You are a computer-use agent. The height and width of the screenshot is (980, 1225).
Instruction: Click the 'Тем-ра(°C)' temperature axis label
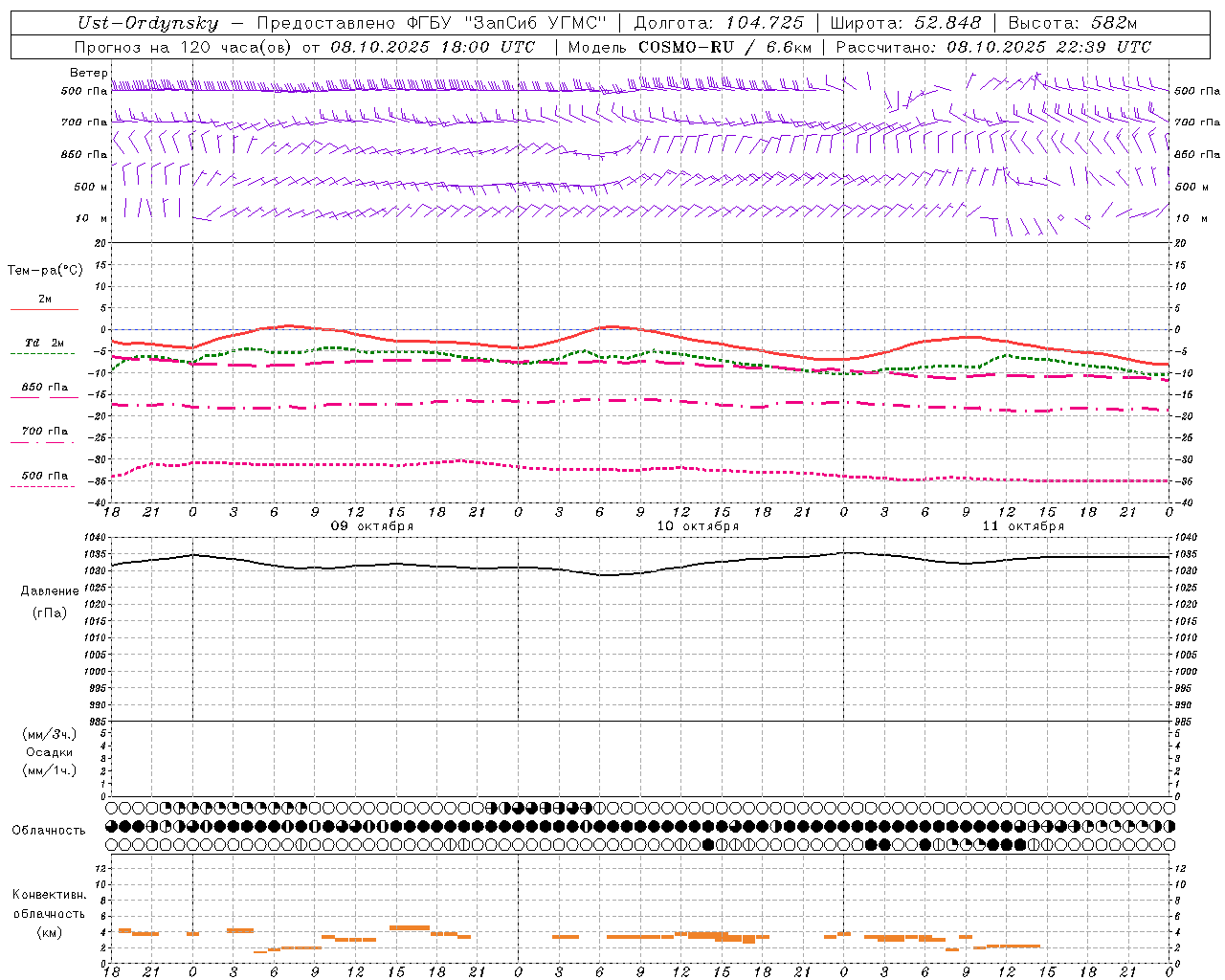(45, 270)
